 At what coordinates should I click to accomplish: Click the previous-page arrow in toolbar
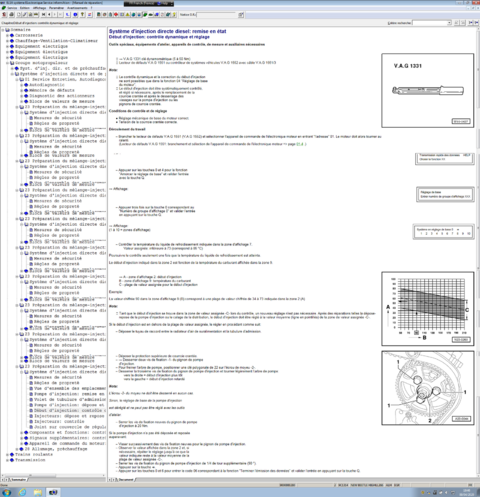click(49, 15)
